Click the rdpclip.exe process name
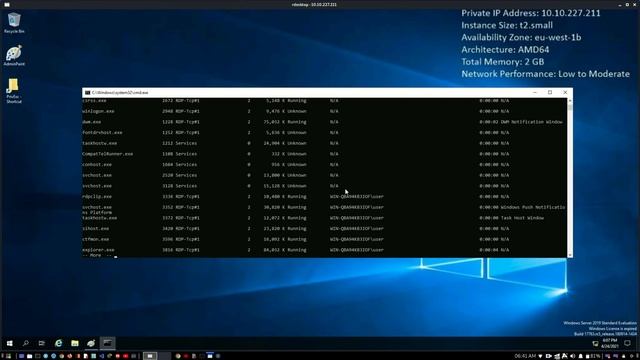640x360 pixels. [97, 196]
